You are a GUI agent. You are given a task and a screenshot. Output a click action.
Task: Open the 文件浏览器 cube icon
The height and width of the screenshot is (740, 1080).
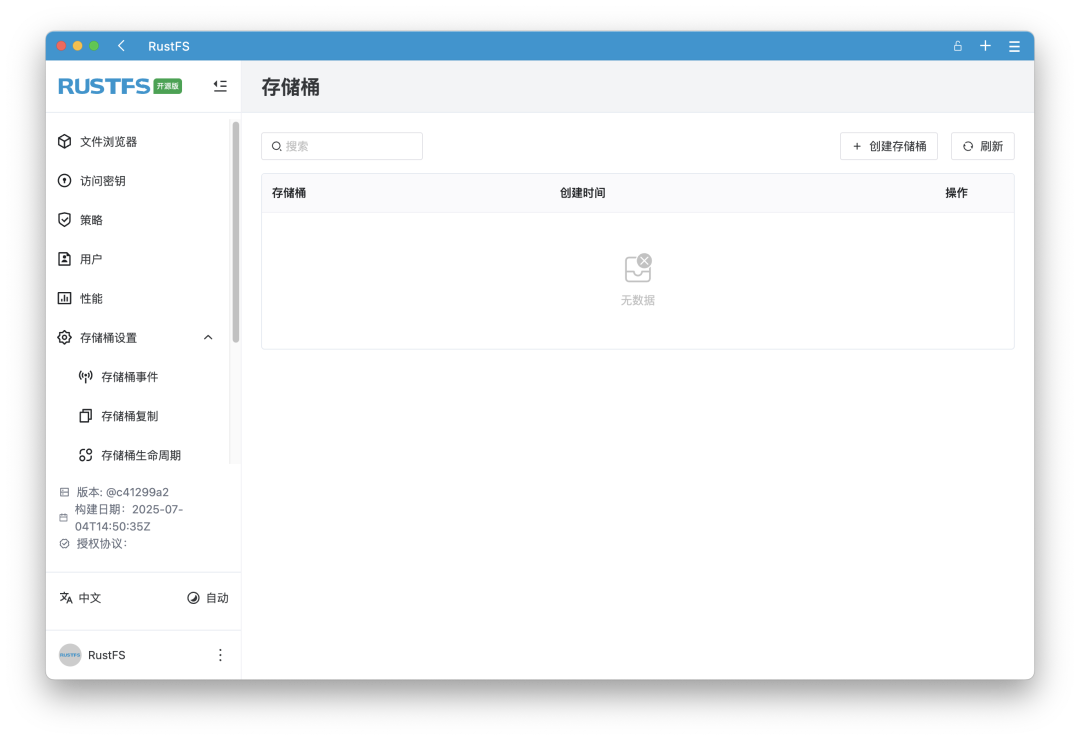[x=64, y=141]
